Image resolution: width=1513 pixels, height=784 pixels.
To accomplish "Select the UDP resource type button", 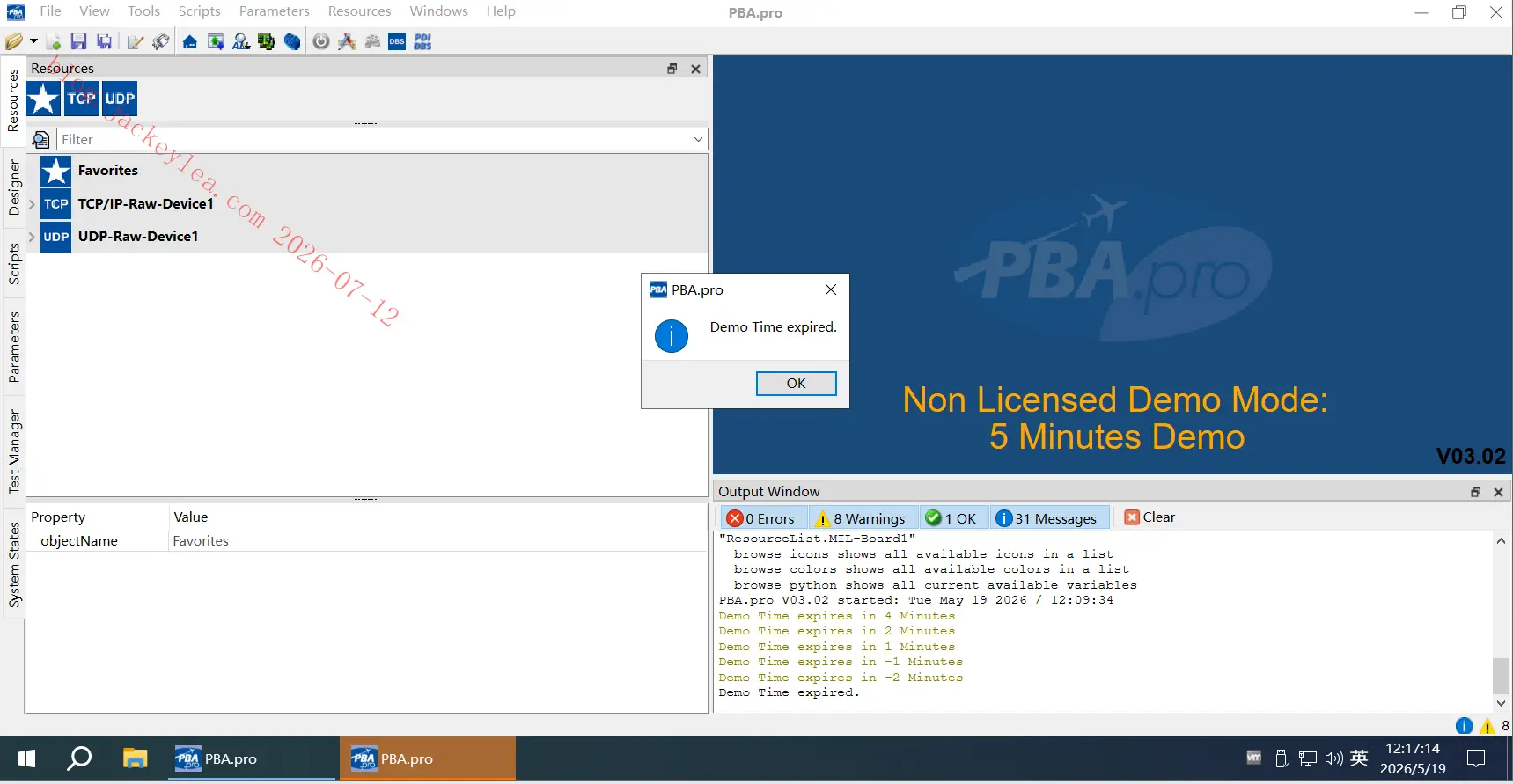I will [120, 99].
